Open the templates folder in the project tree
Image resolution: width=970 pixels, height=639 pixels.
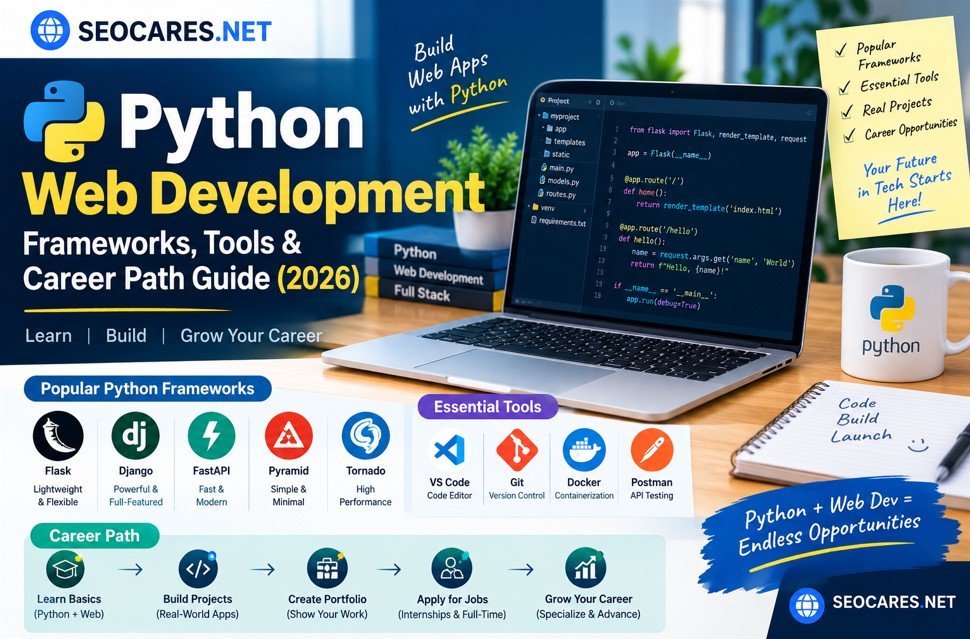[x=565, y=142]
